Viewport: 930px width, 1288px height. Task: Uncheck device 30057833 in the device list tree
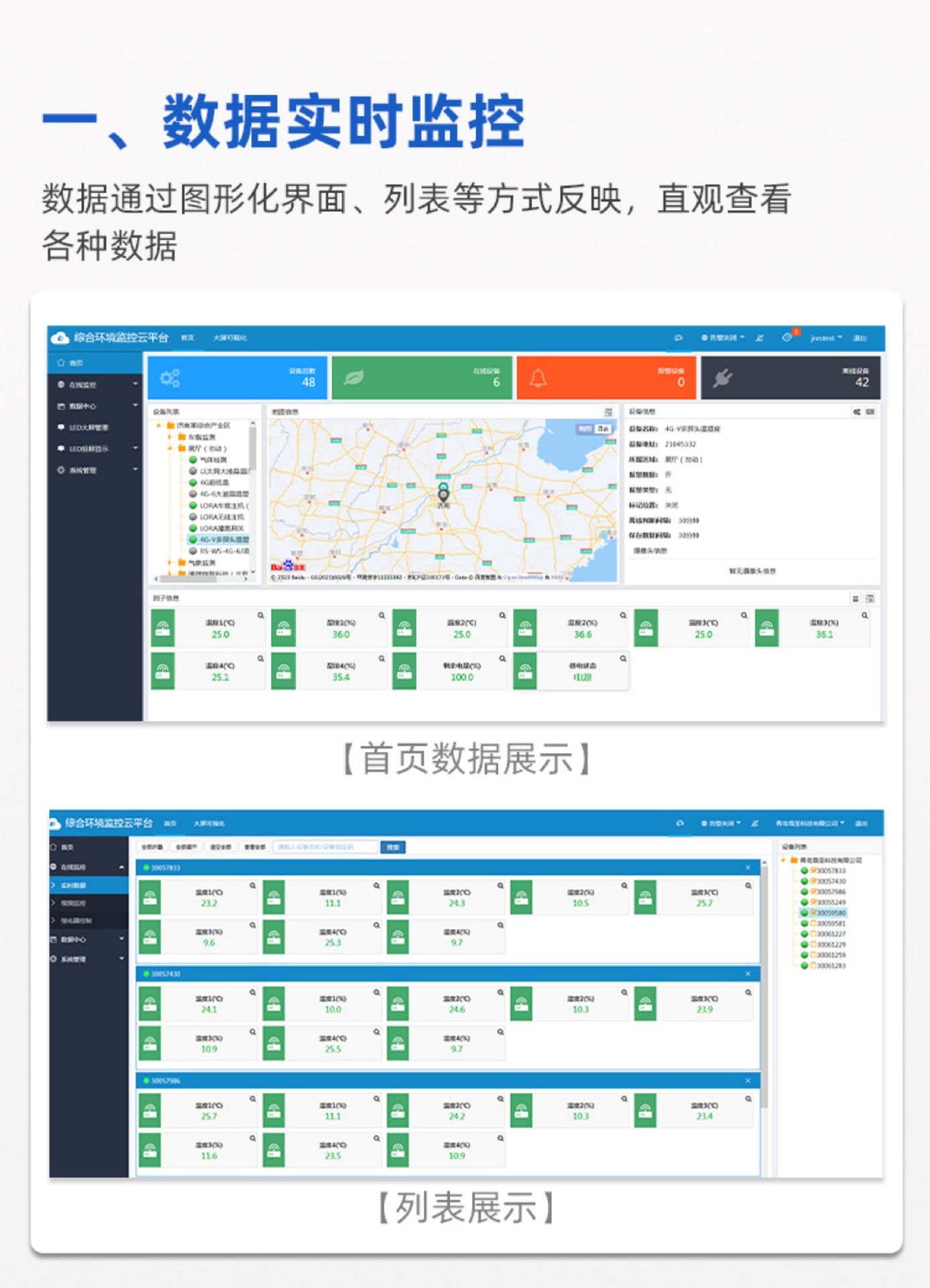(x=814, y=871)
